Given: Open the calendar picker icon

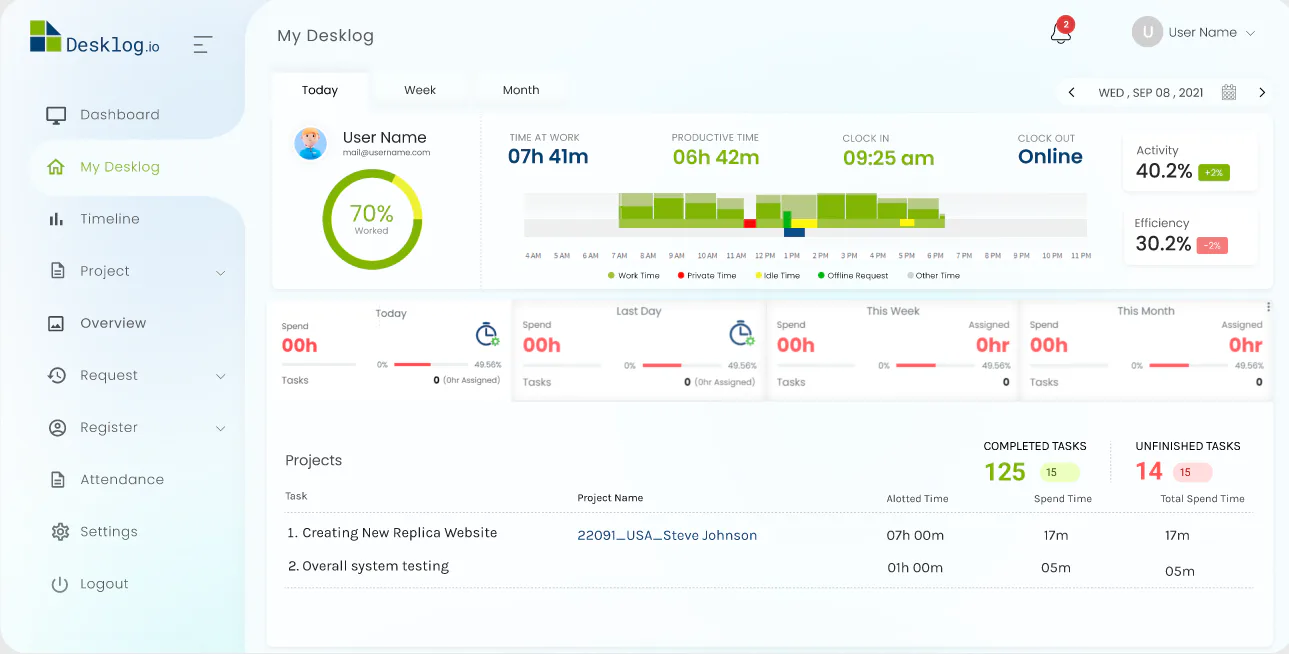Looking at the screenshot, I should coord(1228,91).
